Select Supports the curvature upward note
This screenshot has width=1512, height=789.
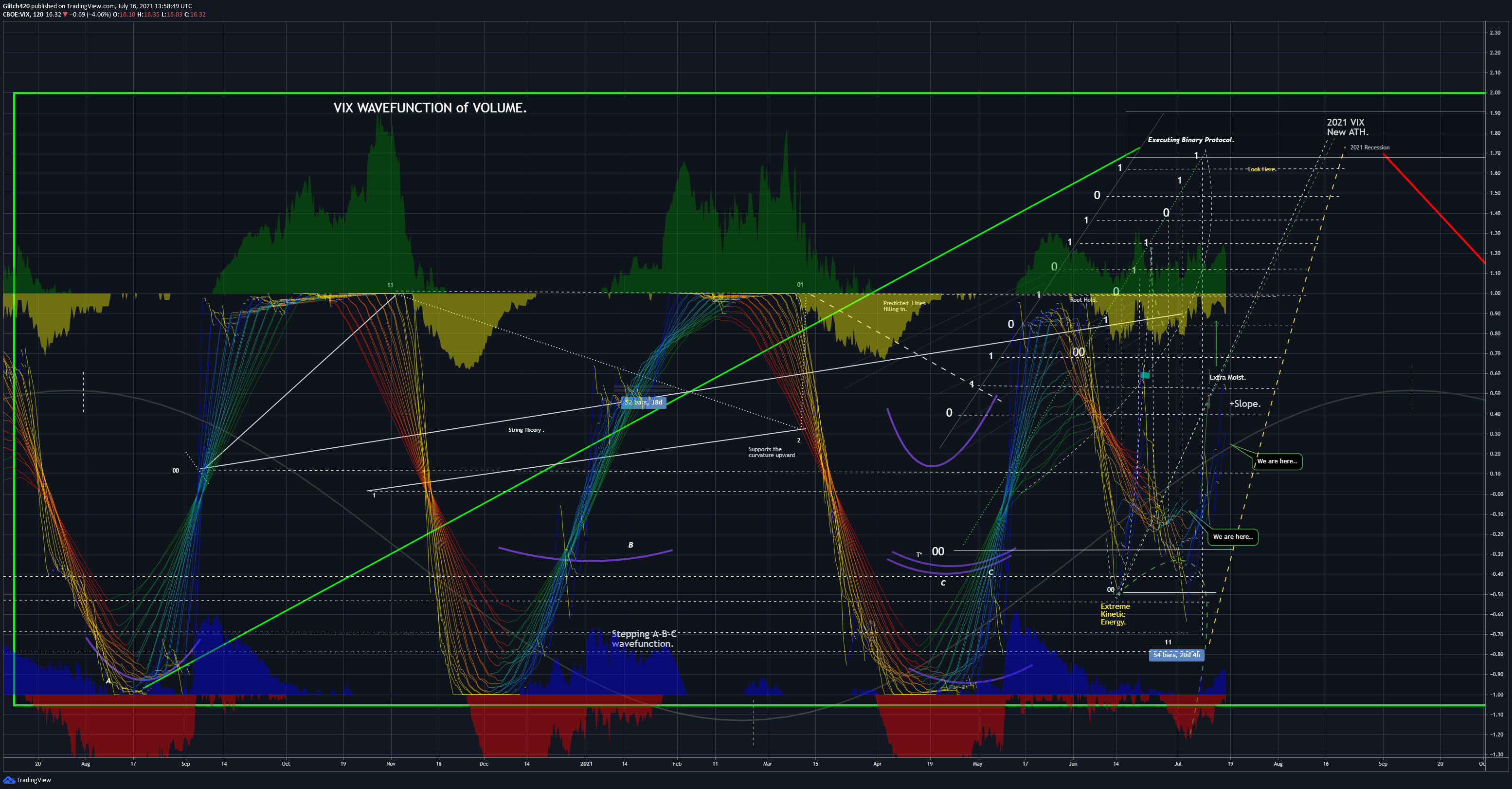click(771, 452)
